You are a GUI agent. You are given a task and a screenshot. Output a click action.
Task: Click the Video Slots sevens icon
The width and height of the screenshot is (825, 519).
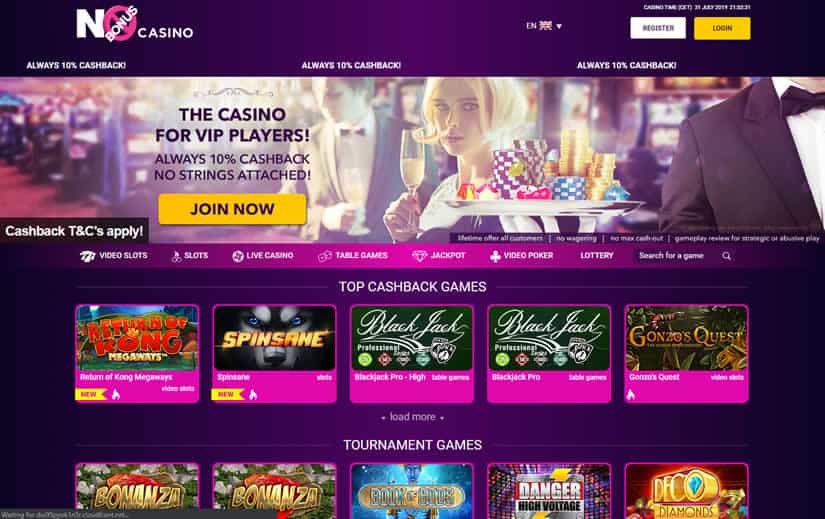click(x=87, y=256)
